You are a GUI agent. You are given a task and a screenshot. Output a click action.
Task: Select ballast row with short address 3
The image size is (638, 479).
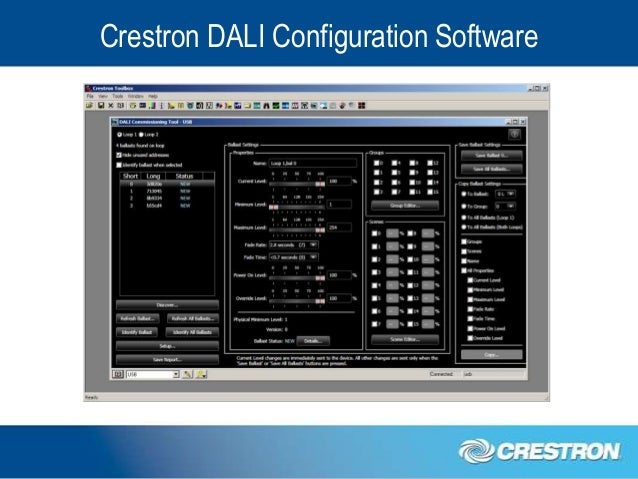(167, 206)
